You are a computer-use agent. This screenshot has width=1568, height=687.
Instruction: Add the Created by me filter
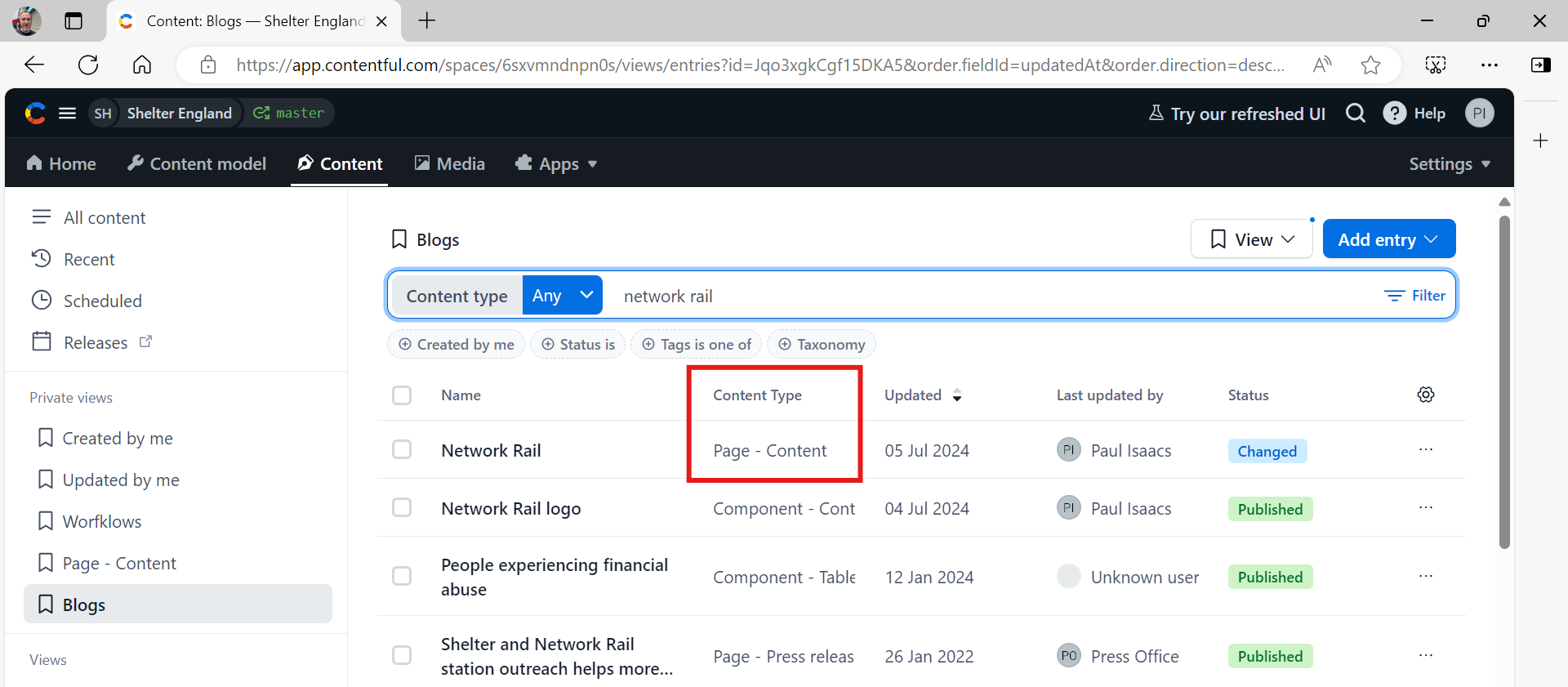pyautogui.click(x=456, y=345)
